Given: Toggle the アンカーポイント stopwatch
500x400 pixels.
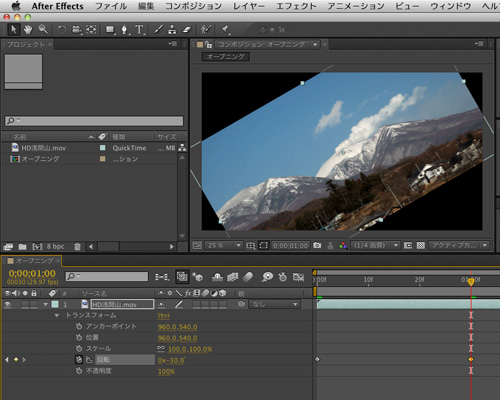Looking at the screenshot, I should (79, 327).
